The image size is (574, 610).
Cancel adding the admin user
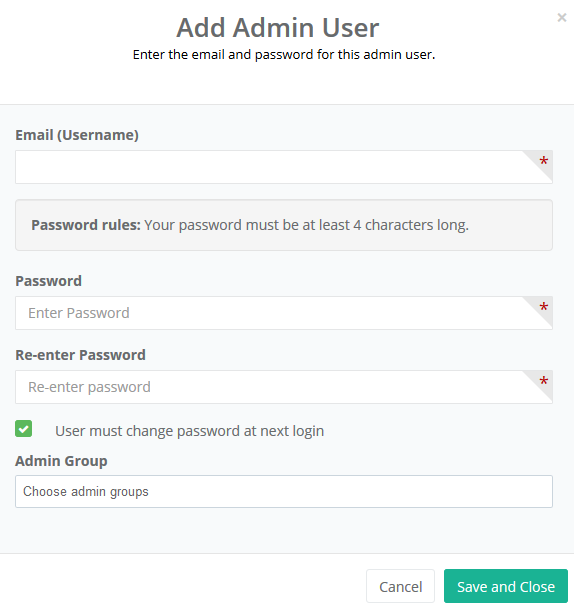pyautogui.click(x=400, y=586)
